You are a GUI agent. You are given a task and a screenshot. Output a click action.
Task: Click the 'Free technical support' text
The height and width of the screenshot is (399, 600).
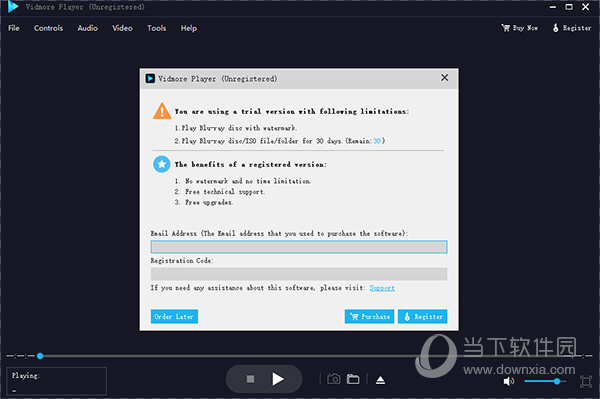[225, 192]
